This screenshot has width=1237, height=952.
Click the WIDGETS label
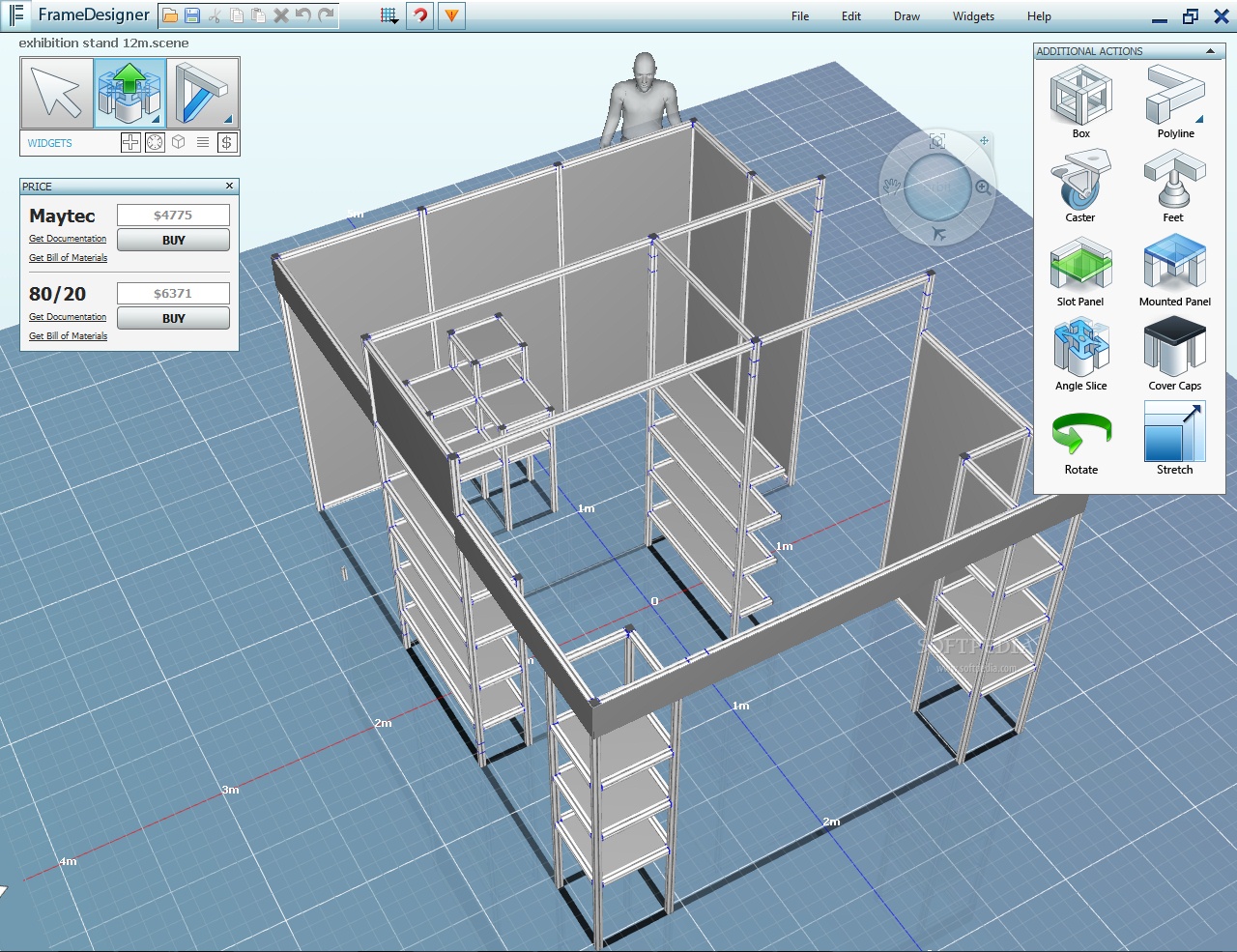[x=49, y=143]
